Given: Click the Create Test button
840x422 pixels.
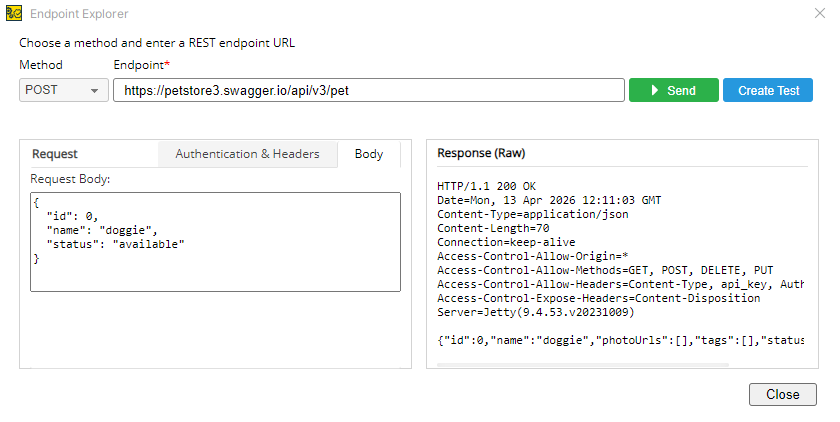Looking at the screenshot, I should 768,90.
